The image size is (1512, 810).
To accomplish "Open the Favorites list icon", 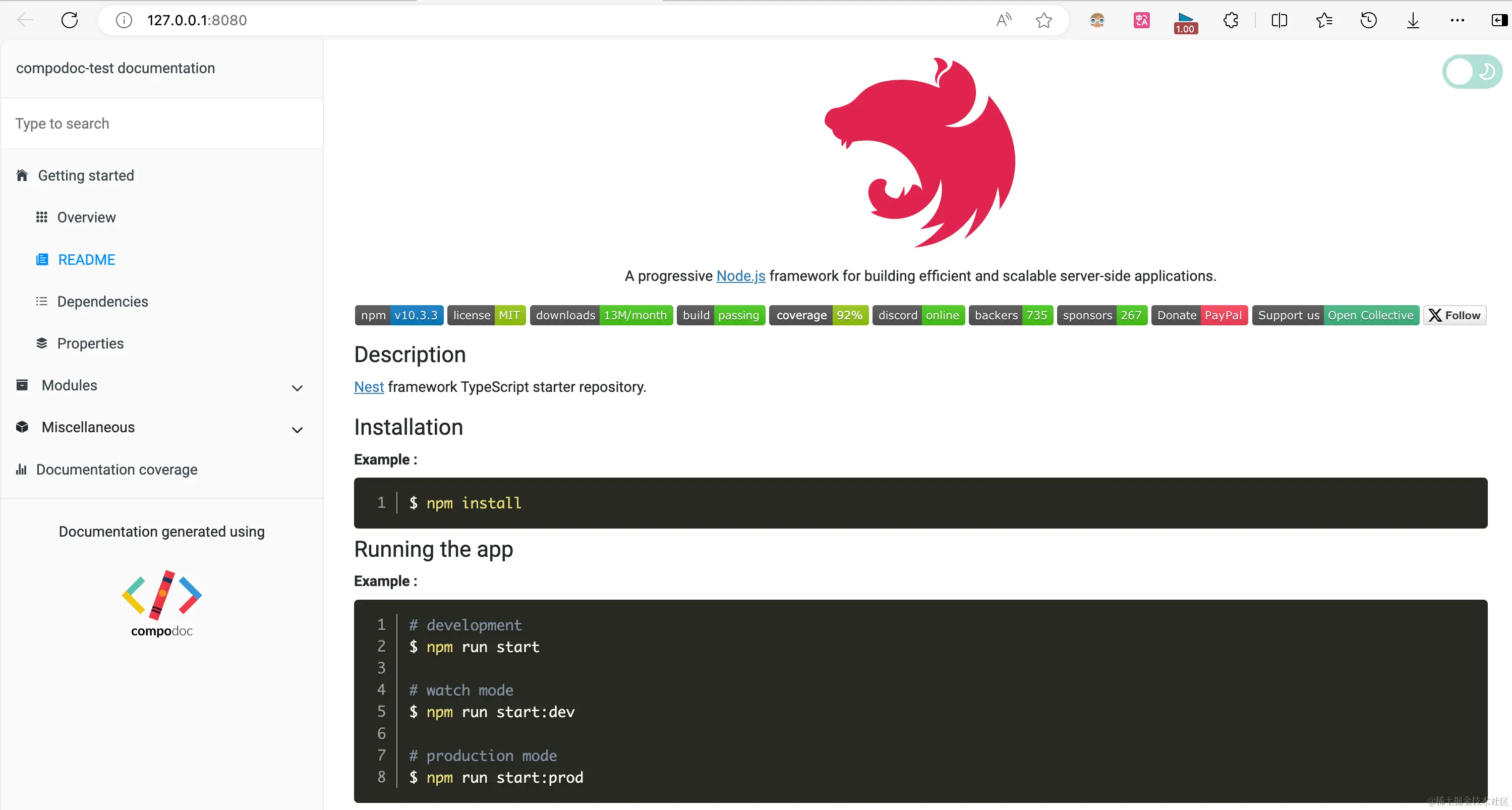I will pyautogui.click(x=1324, y=20).
